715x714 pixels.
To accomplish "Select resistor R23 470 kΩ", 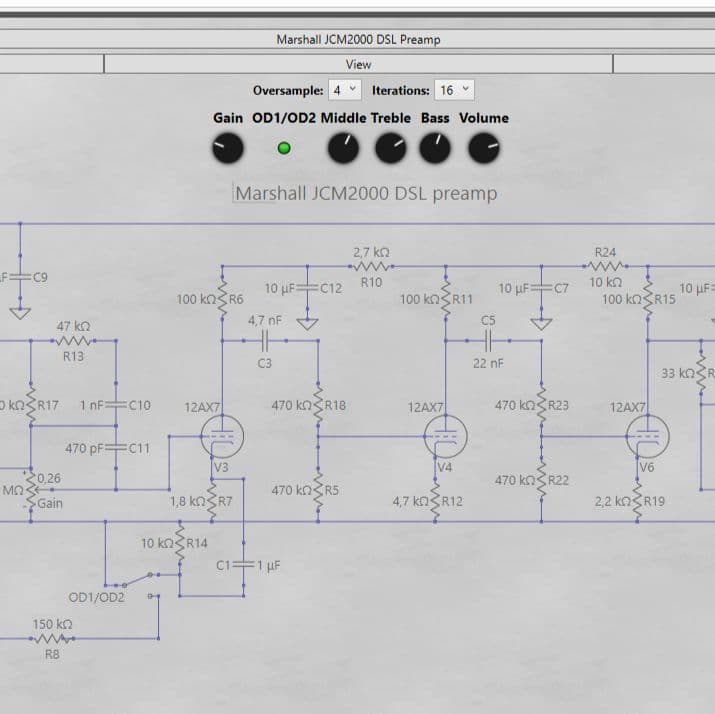I will click(541, 405).
